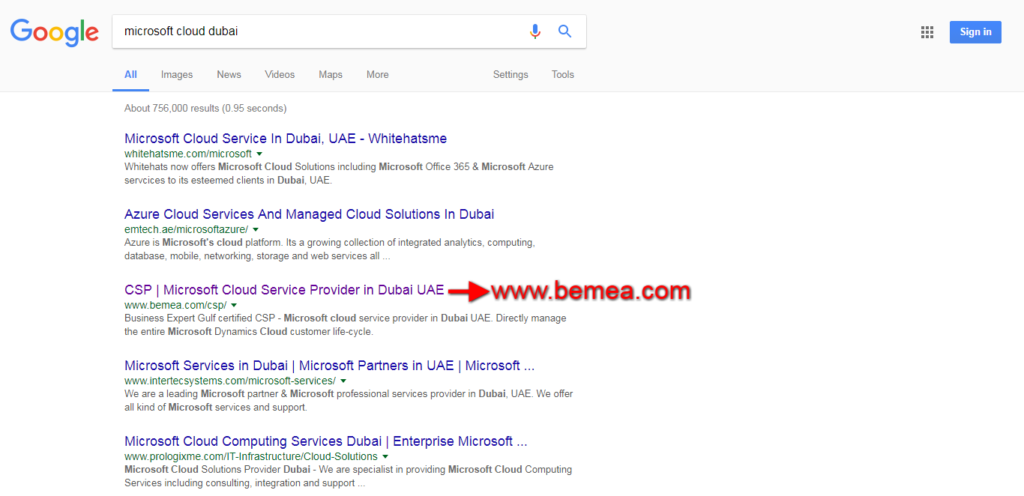Switch to the News tab
Image resolution: width=1024 pixels, height=496 pixels.
pos(229,75)
